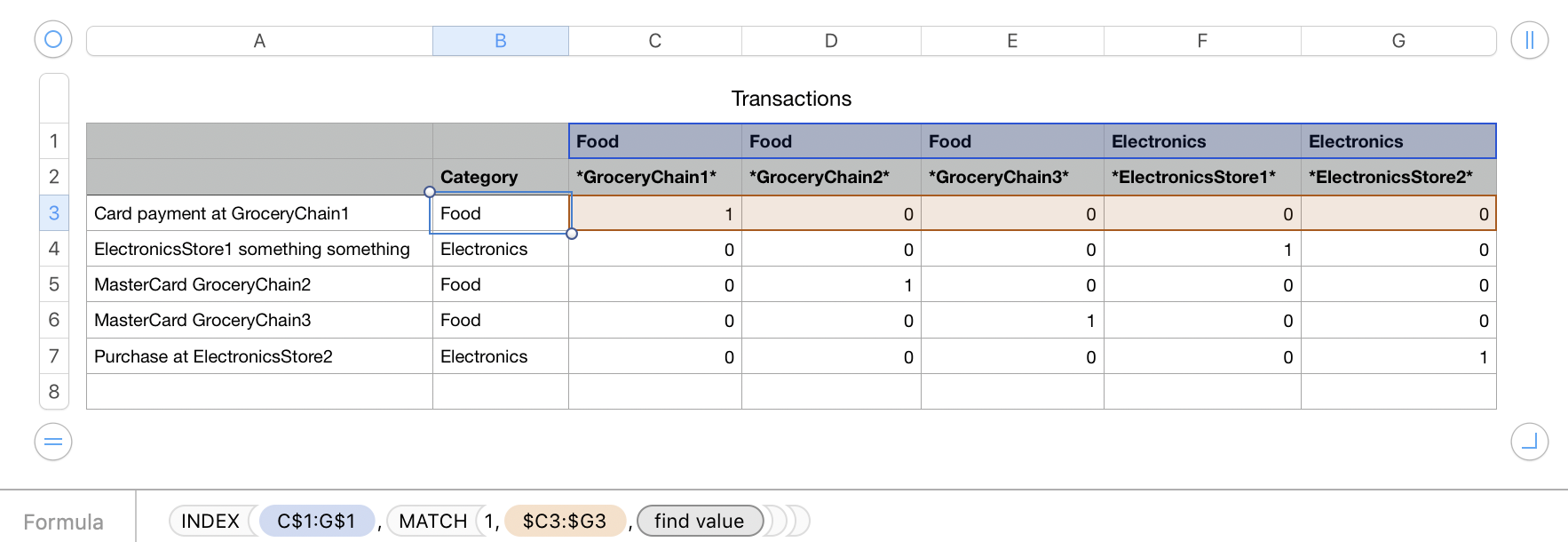Click the Transactions table title
This screenshot has height=542, width=1568.
791,99
